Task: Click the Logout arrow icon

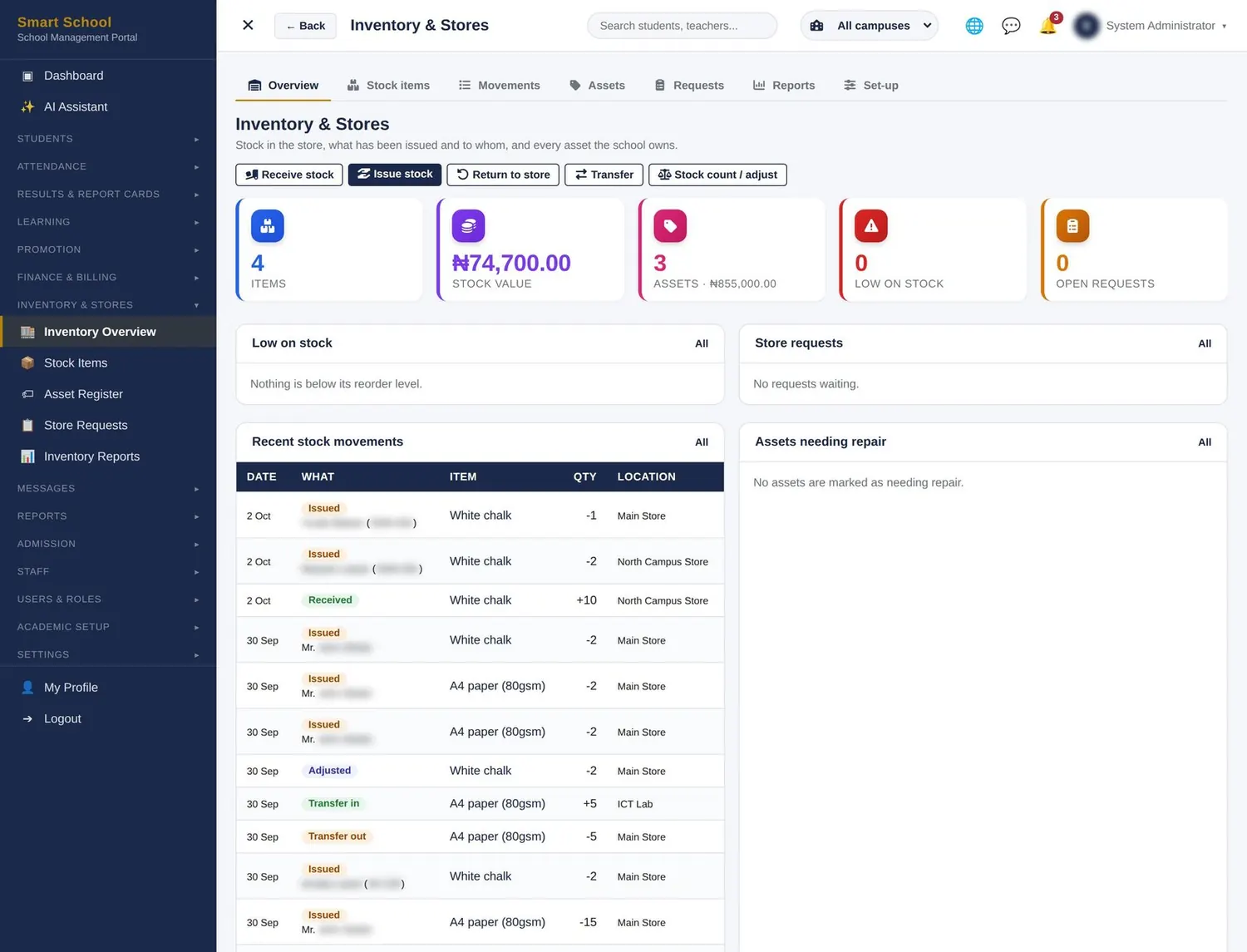Action: 27,718
